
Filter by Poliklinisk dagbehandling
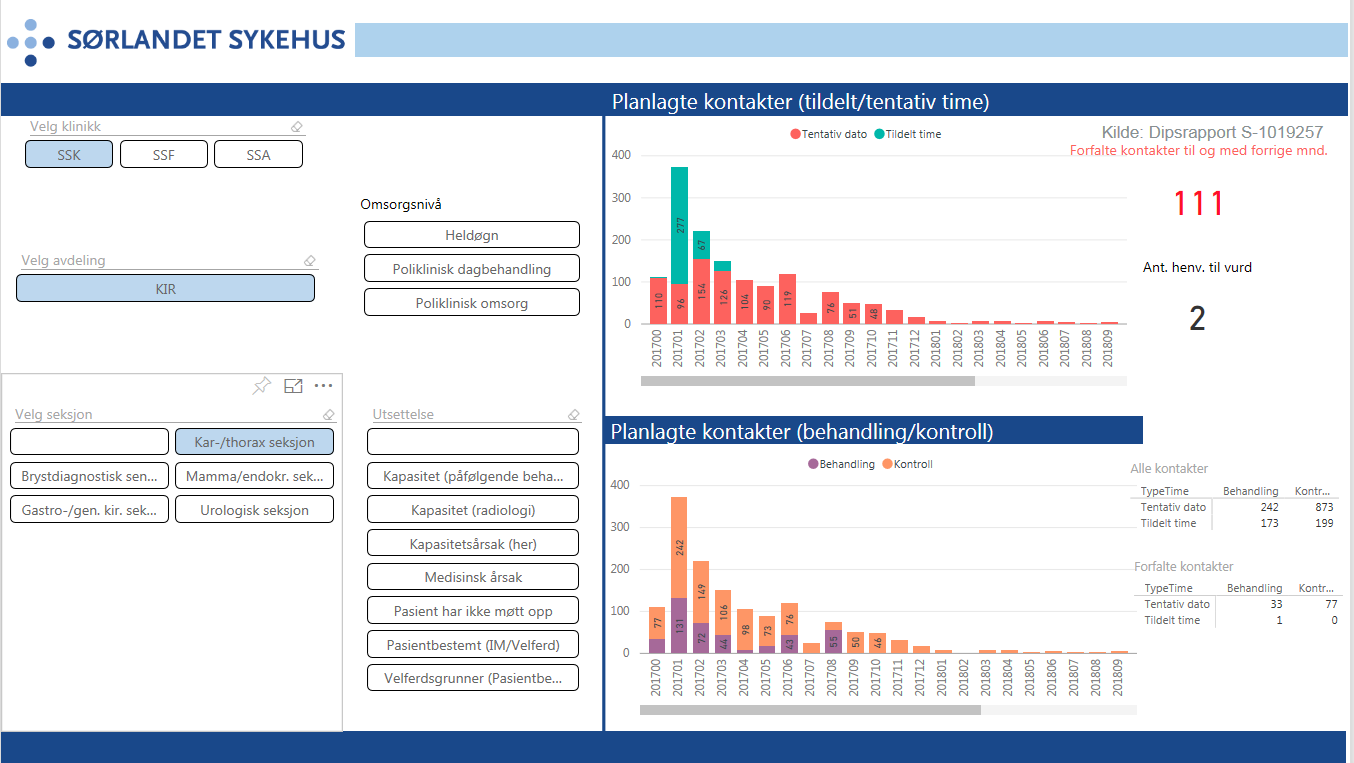[472, 268]
